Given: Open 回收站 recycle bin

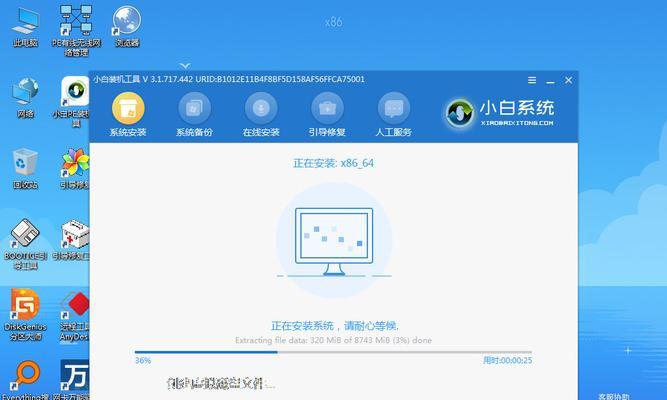Looking at the screenshot, I should point(25,169).
